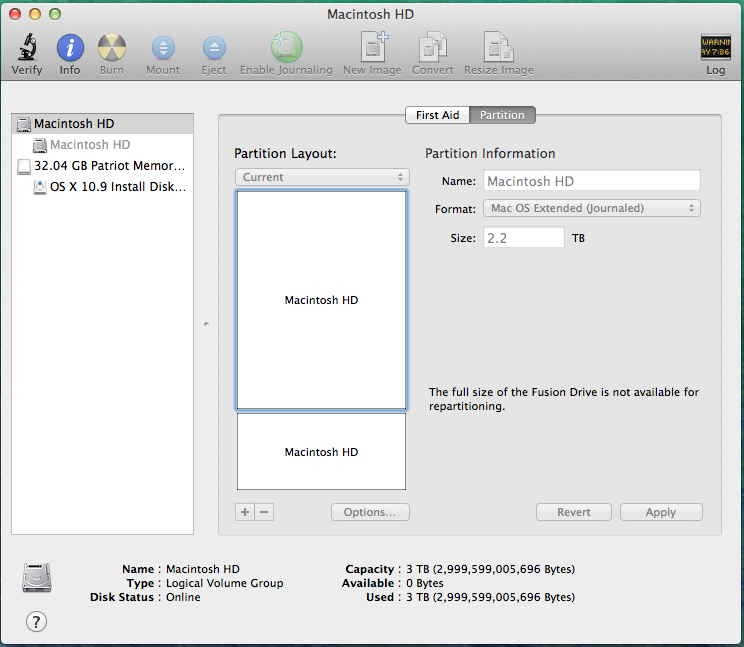Click the sidebar splitter handle dot

206,324
